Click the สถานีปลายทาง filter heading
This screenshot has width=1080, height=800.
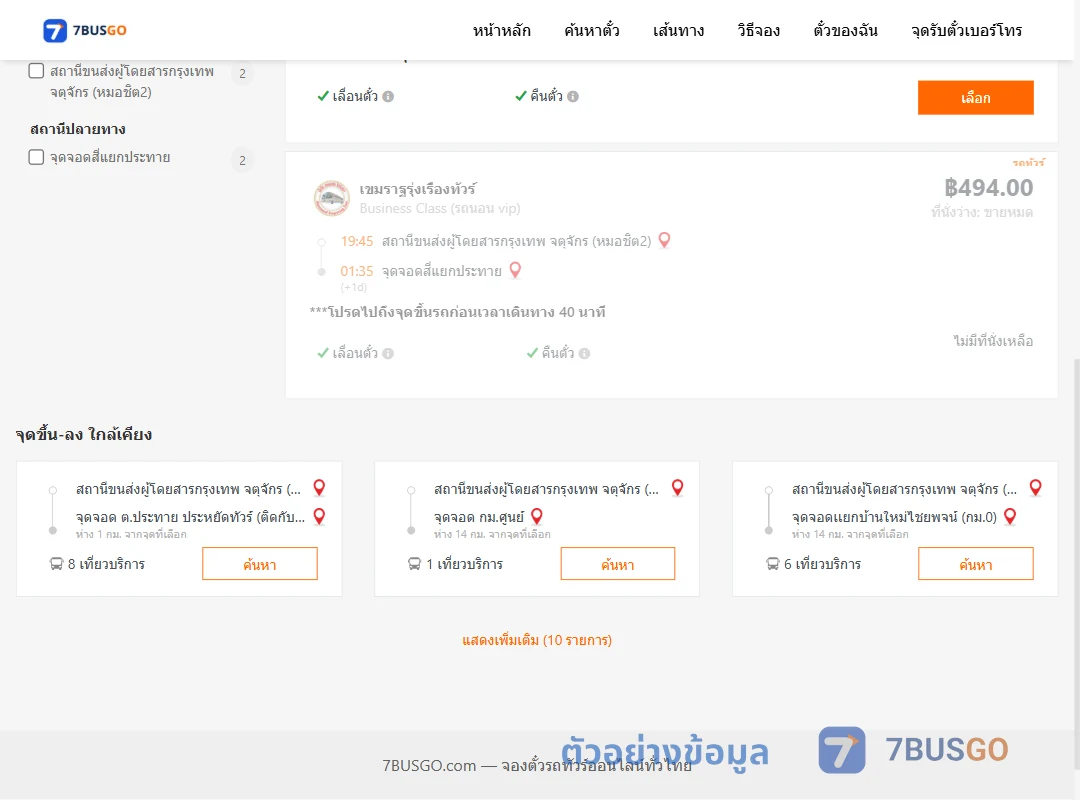tap(78, 129)
